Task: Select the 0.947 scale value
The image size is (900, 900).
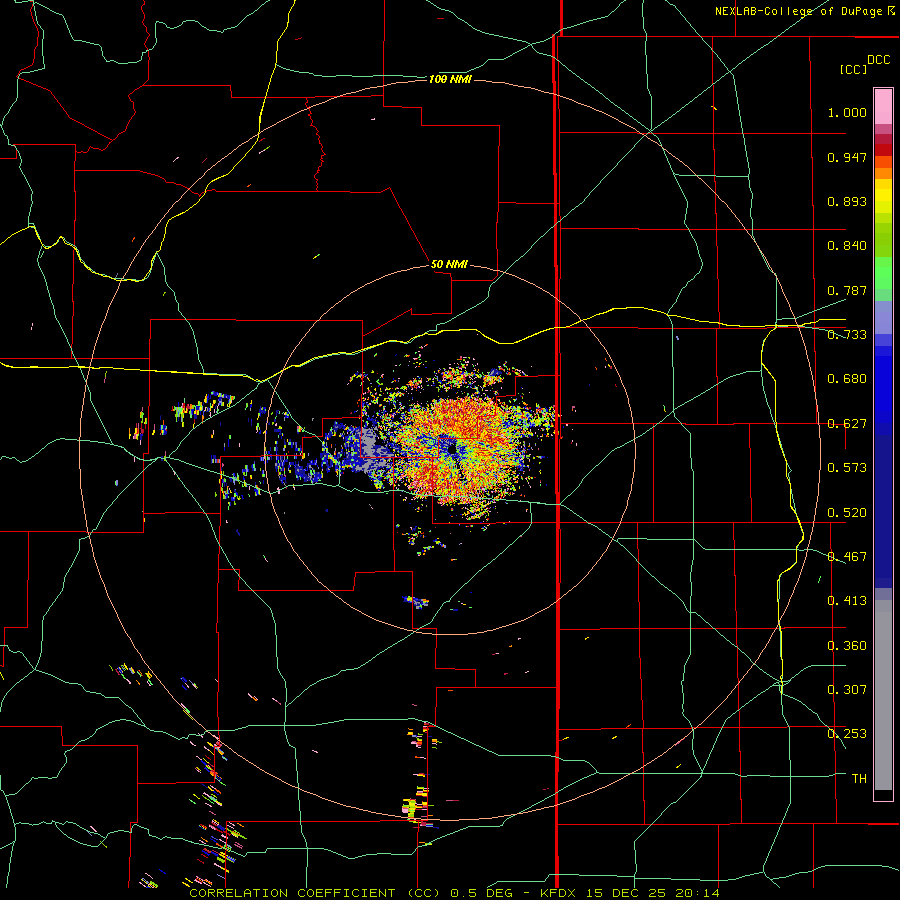Action: click(847, 157)
